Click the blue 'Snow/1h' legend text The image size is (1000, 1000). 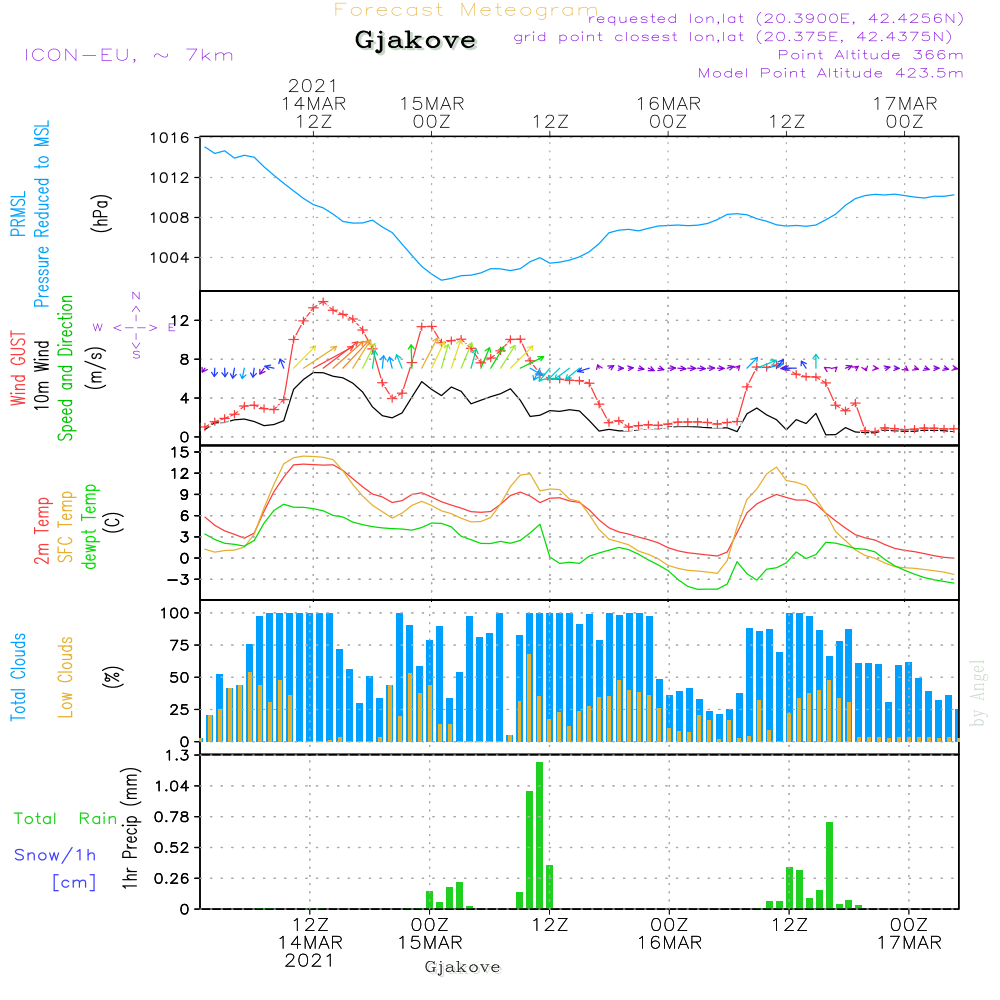(55, 855)
